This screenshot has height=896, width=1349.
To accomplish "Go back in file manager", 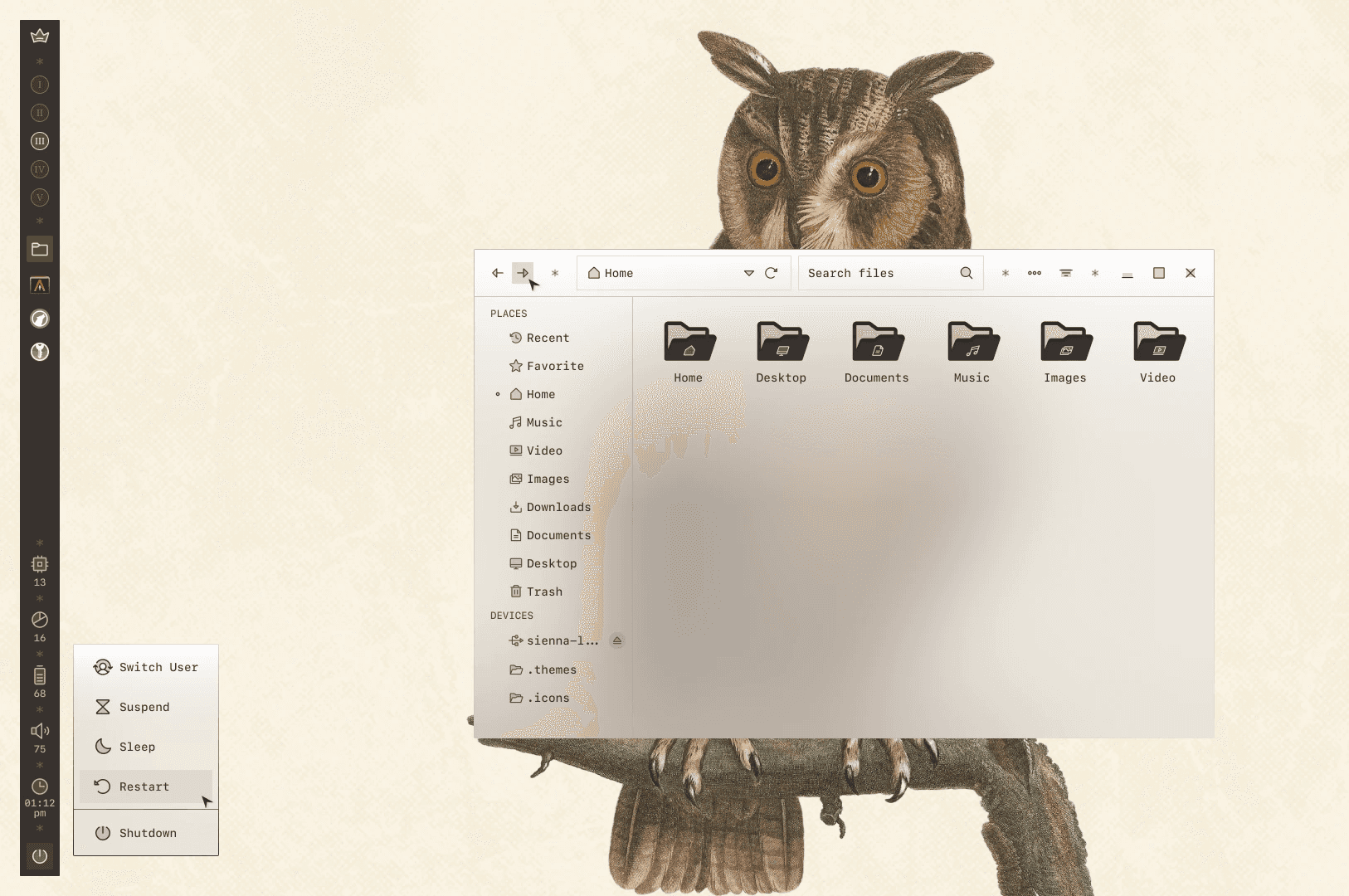I will tap(498, 273).
